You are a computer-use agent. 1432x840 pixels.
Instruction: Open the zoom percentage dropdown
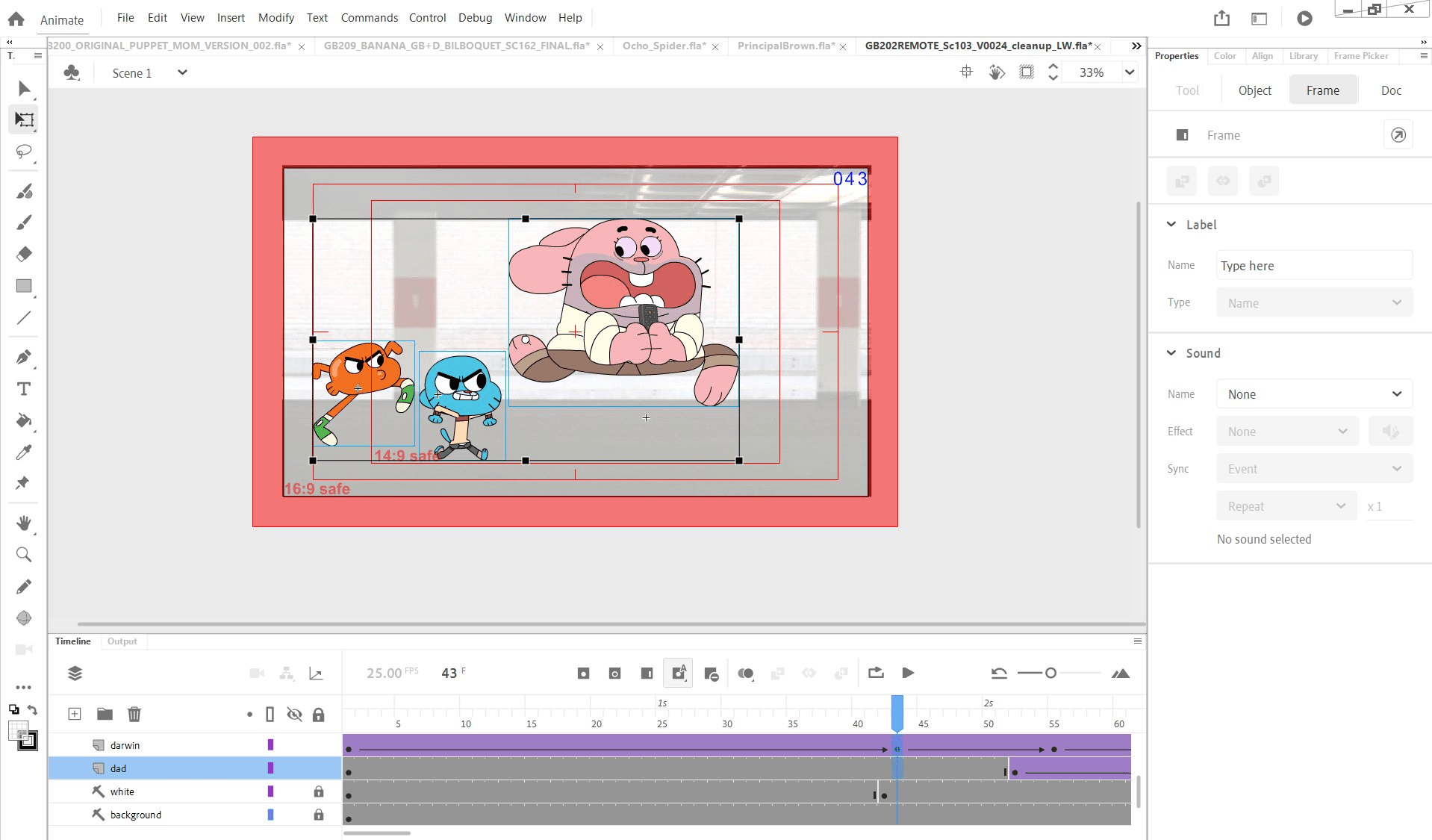pos(1130,72)
